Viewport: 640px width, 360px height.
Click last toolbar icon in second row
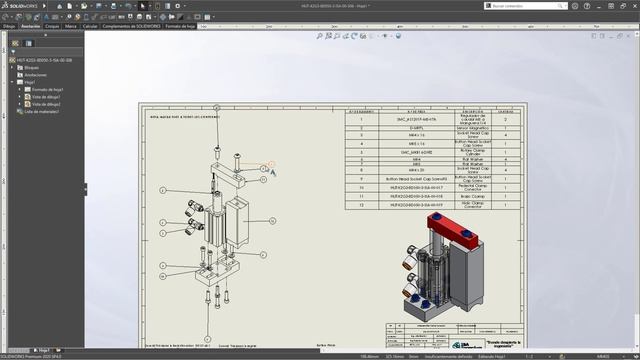(x=207, y=17)
